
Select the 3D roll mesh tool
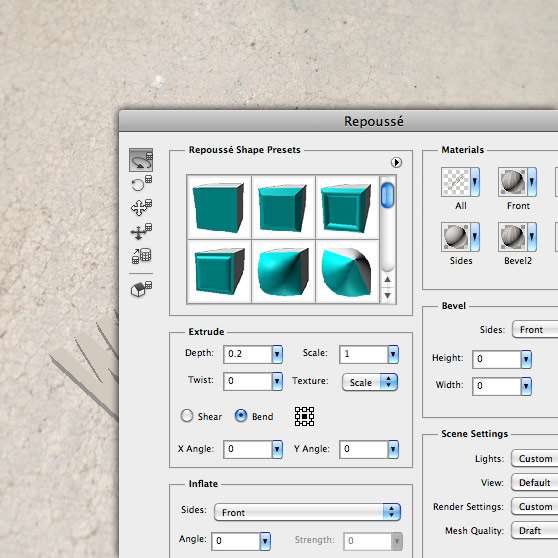(x=141, y=184)
